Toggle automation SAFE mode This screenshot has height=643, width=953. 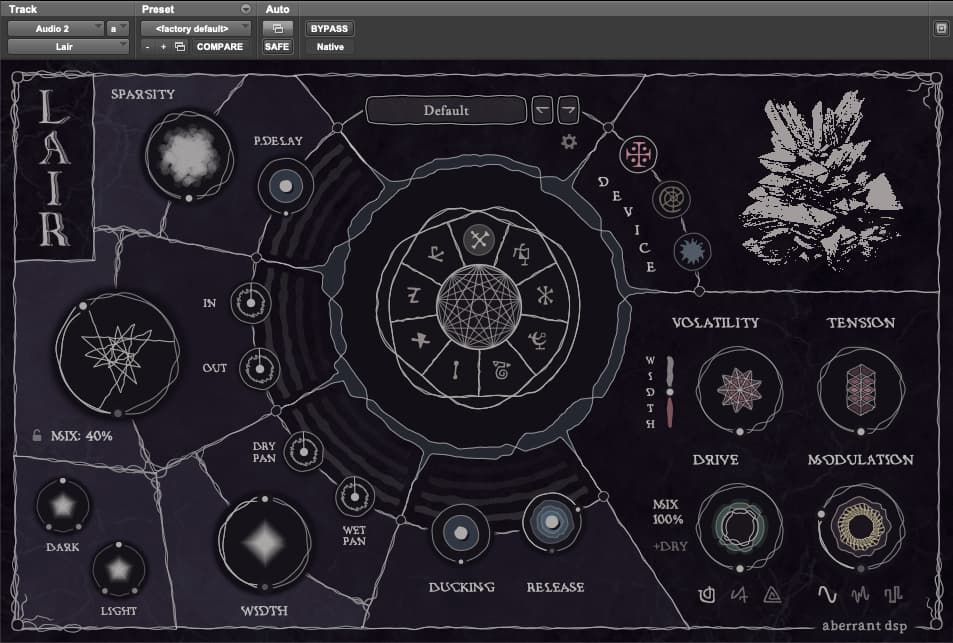(x=277, y=47)
